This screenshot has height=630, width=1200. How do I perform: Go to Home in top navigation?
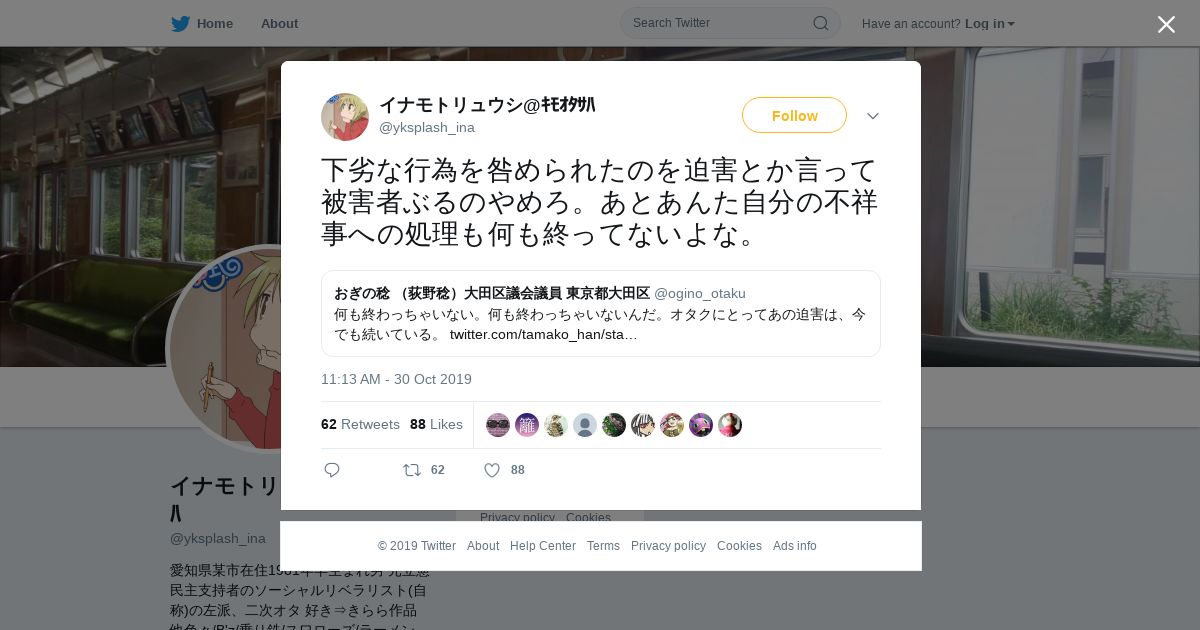tap(215, 23)
